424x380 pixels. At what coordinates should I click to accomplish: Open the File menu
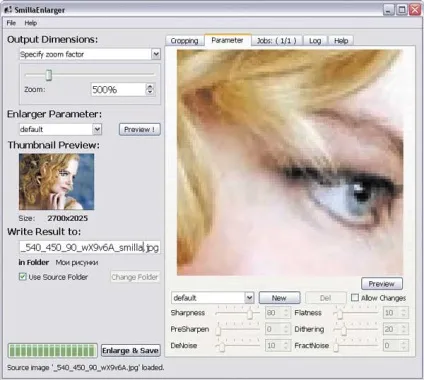11,23
